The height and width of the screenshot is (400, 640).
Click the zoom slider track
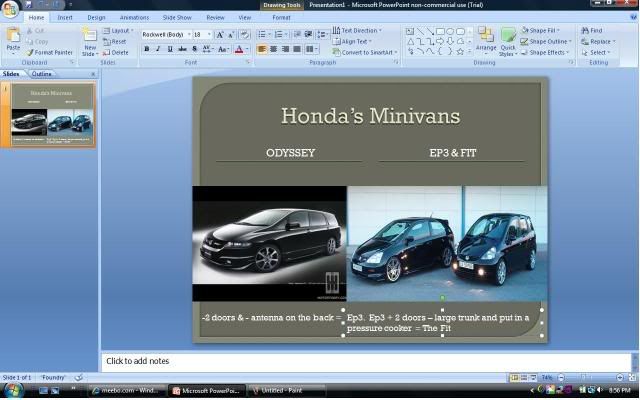point(590,378)
